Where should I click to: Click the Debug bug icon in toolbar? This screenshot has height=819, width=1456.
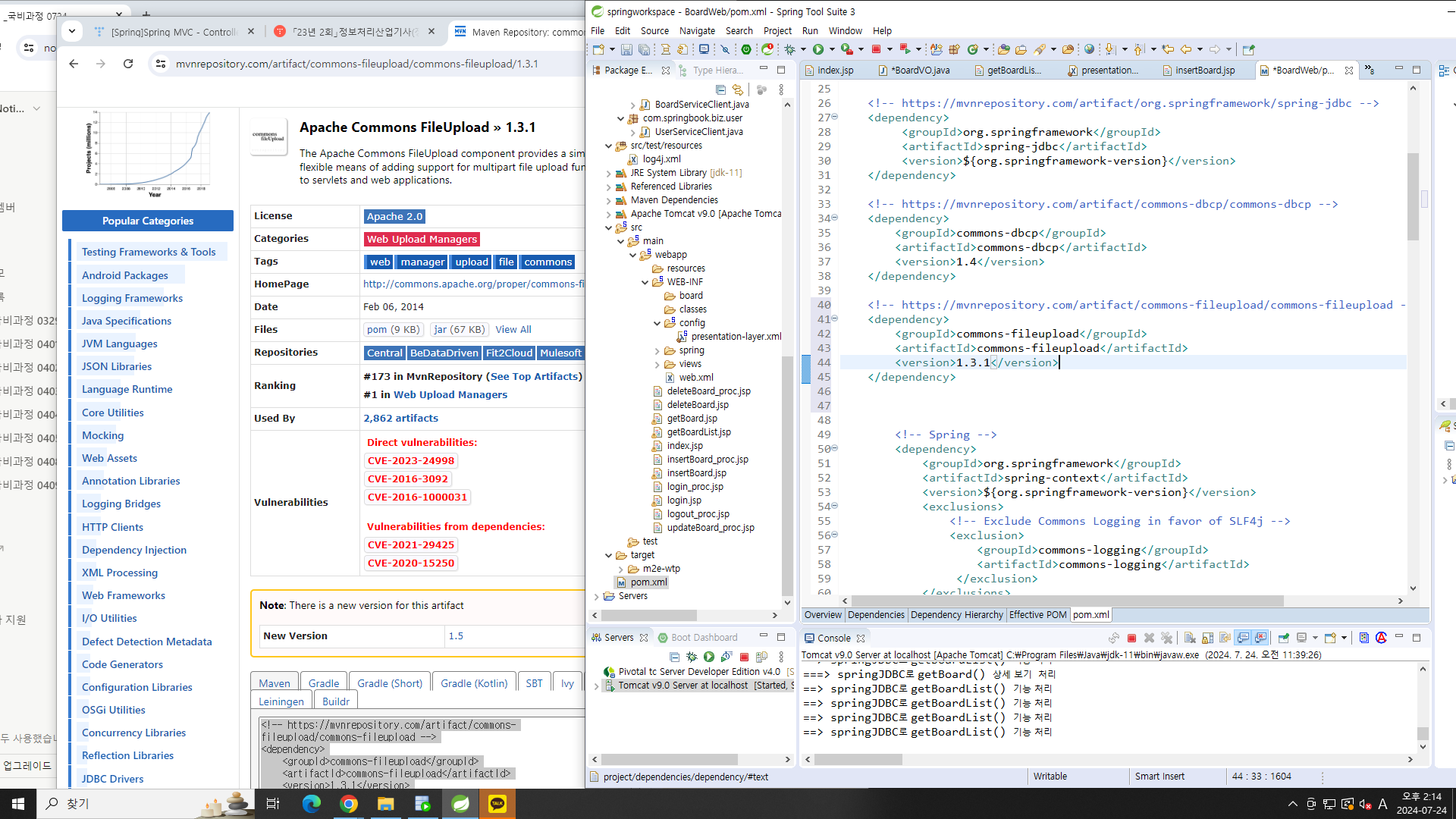tap(790, 49)
